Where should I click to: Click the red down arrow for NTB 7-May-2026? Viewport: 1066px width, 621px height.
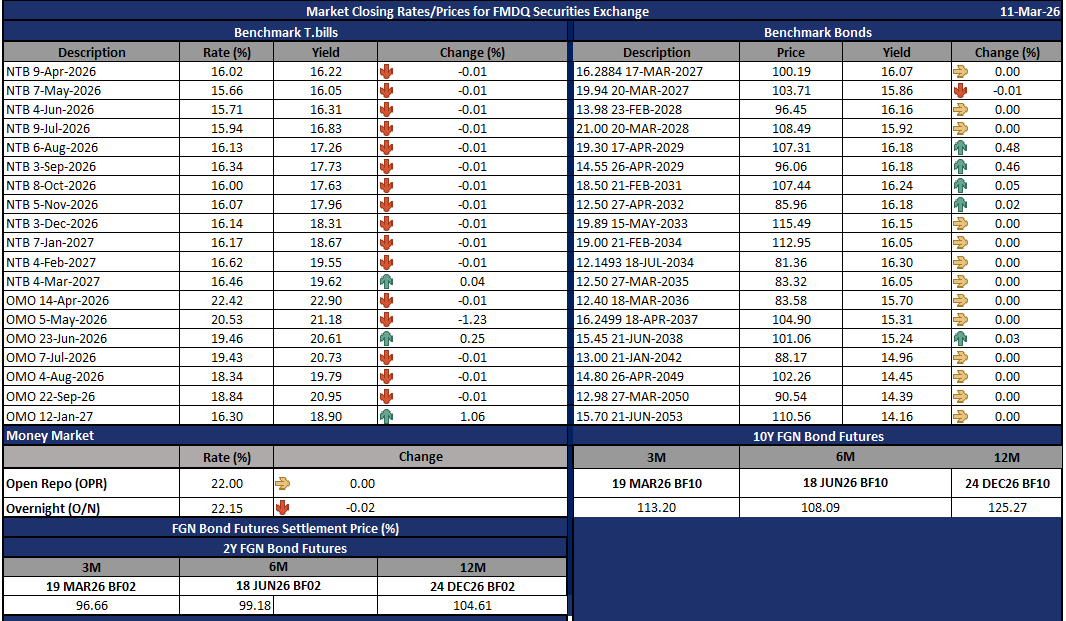pos(386,90)
